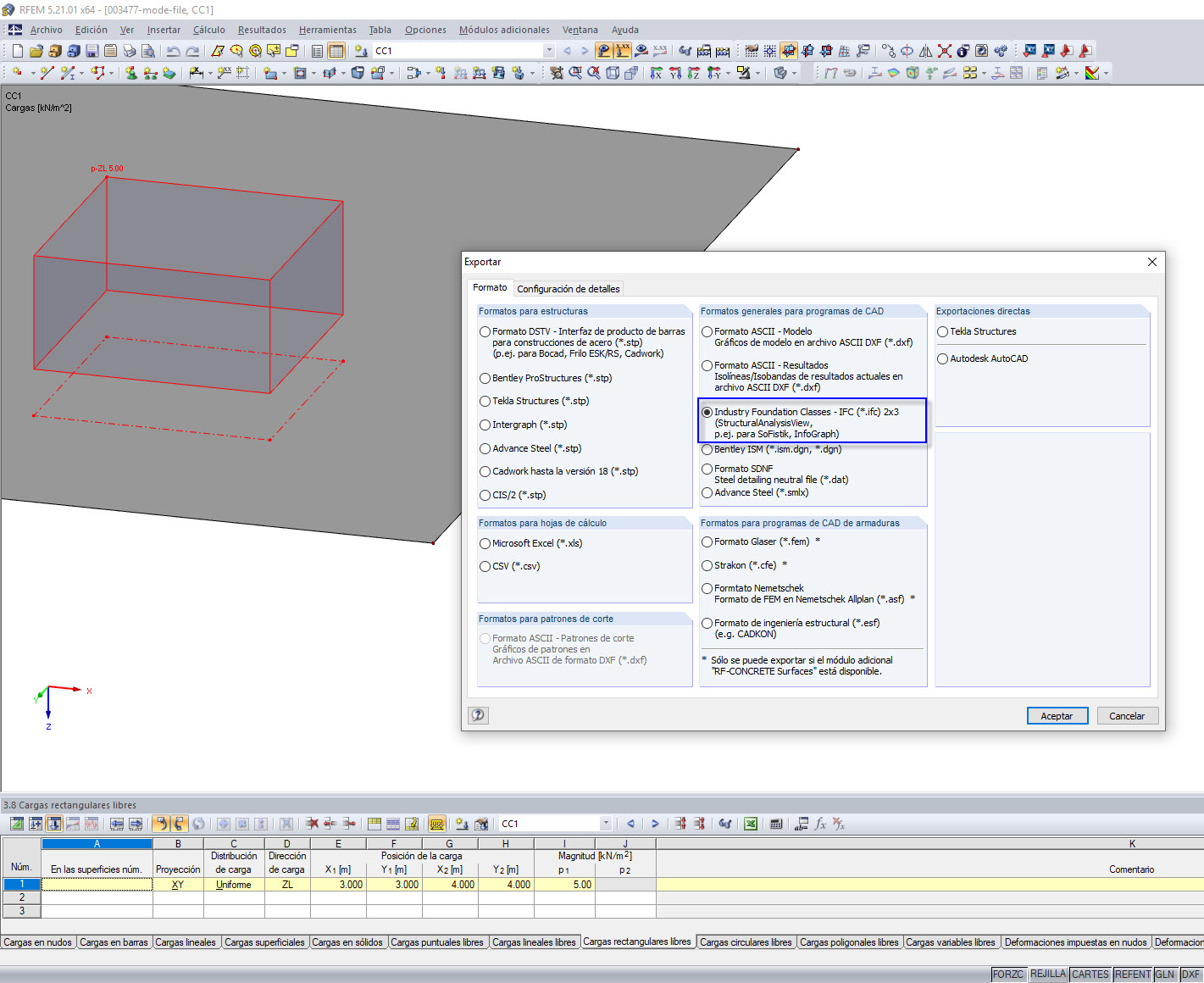Select Bentley ProStructures (*.stp) format

[485, 379]
